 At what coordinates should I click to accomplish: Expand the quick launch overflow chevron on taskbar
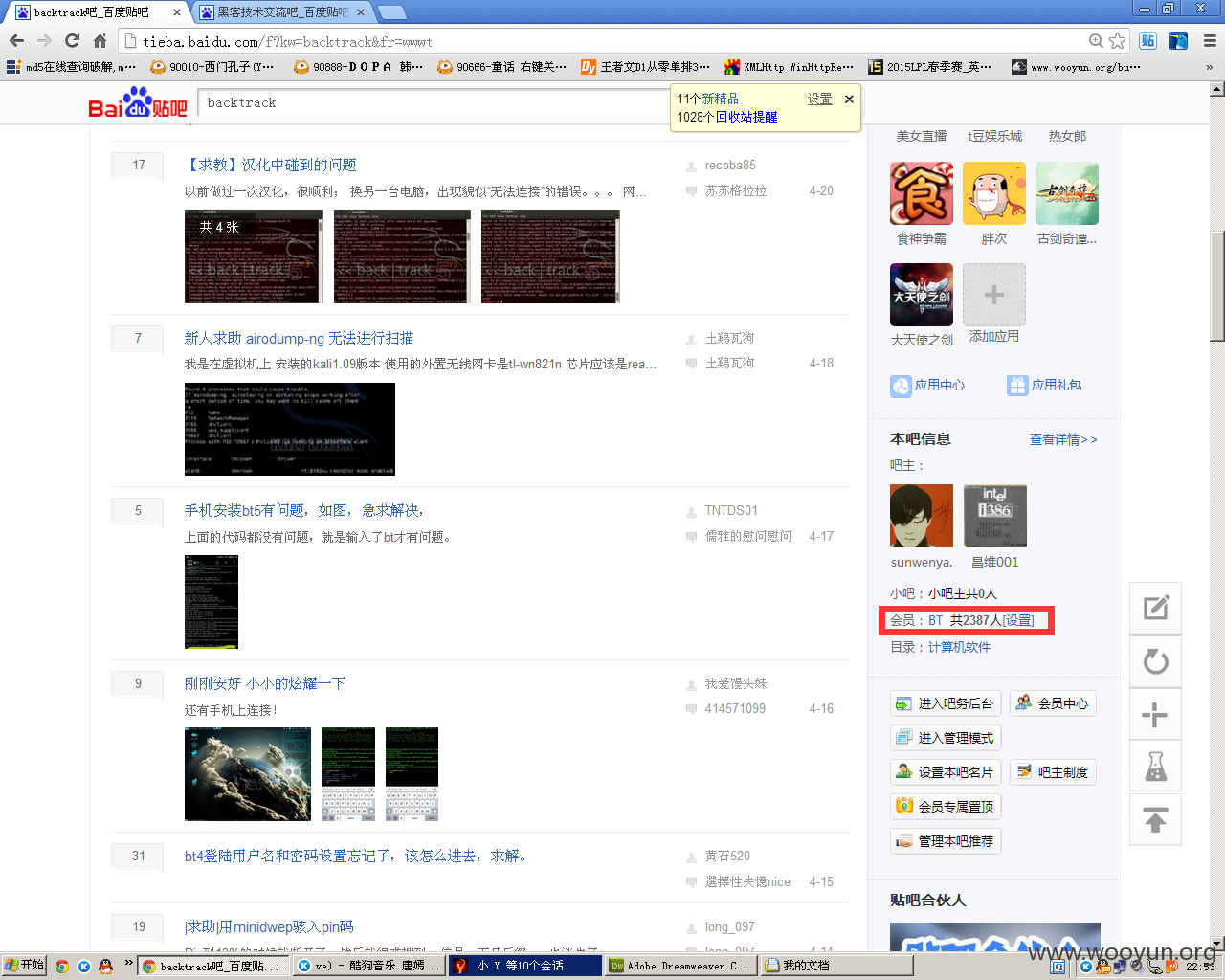128,963
